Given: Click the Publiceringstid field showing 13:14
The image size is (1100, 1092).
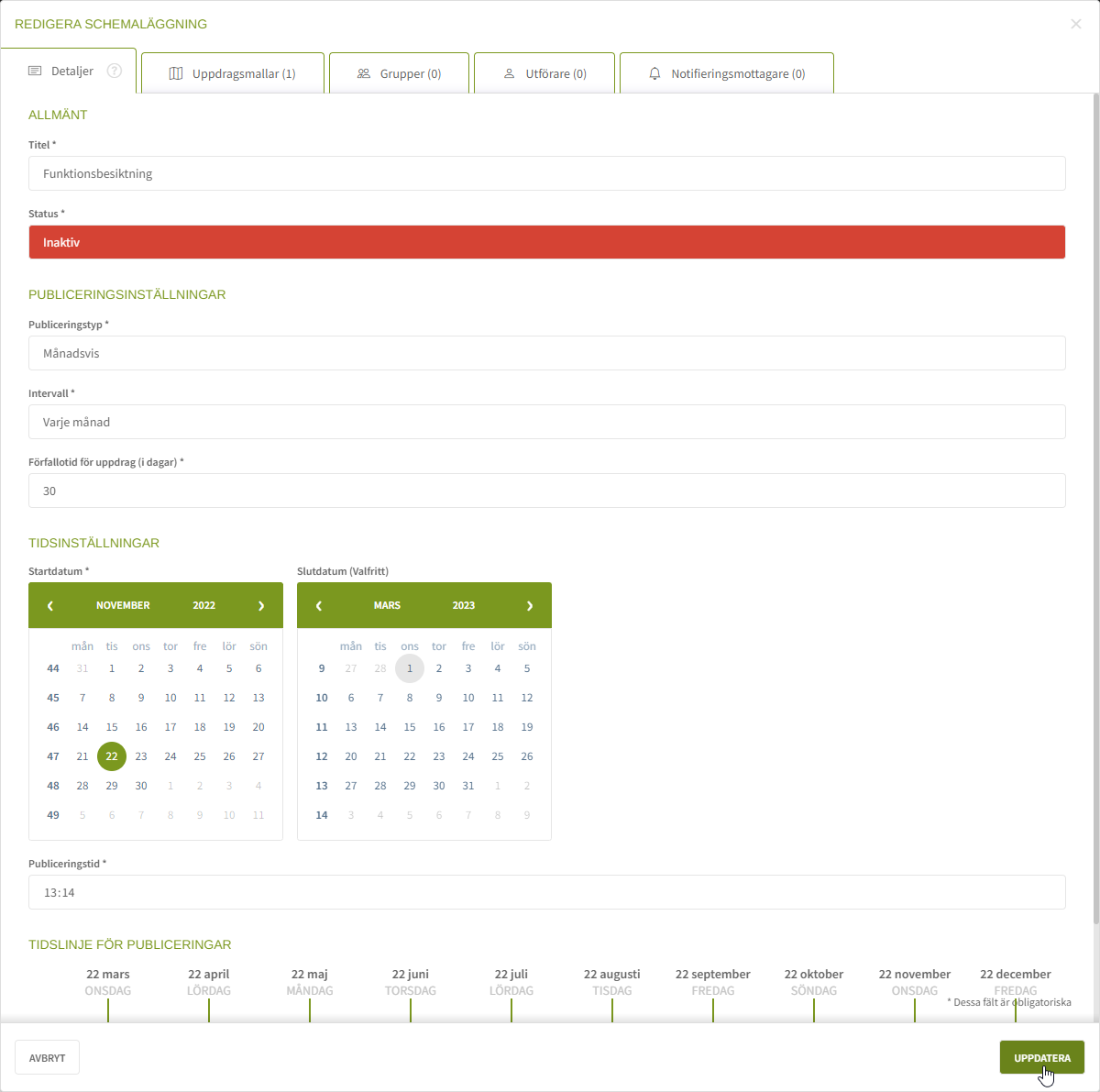Looking at the screenshot, I should pos(546,892).
